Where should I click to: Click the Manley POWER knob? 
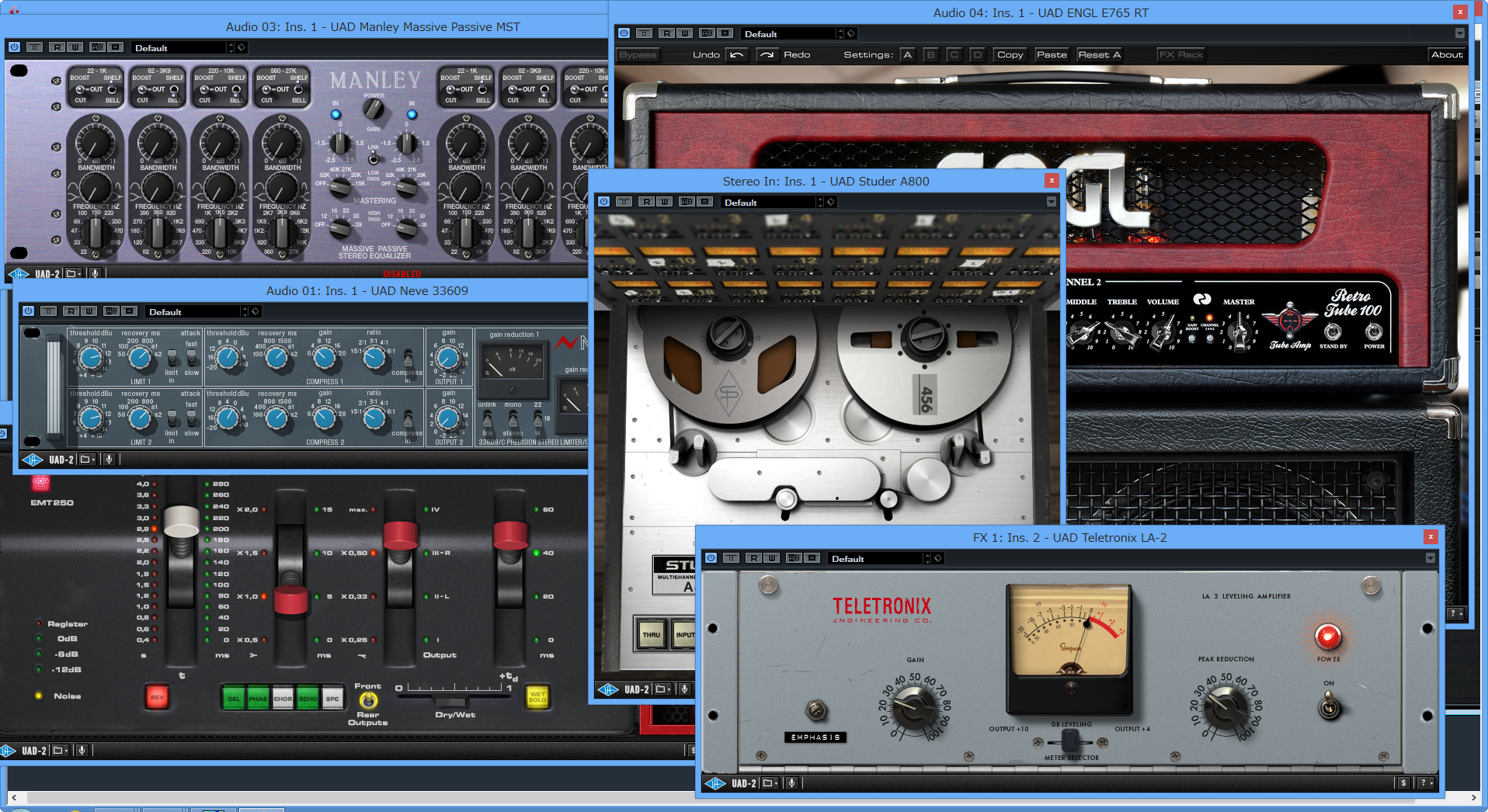(x=374, y=110)
